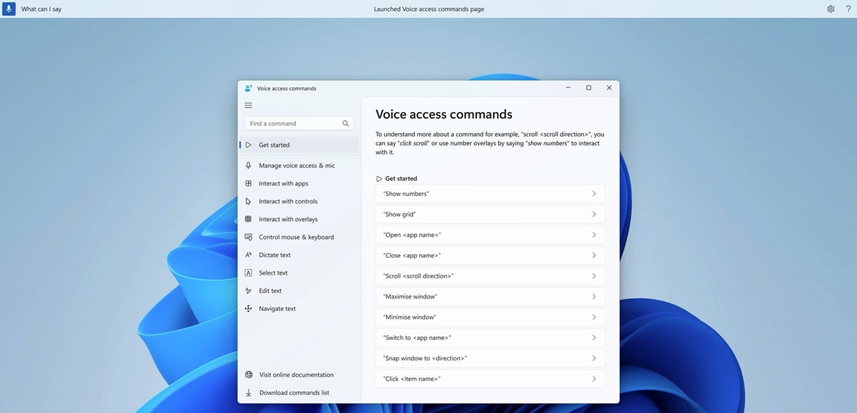Click the Navigate text arrows icon
The width and height of the screenshot is (857, 413).
click(248, 309)
